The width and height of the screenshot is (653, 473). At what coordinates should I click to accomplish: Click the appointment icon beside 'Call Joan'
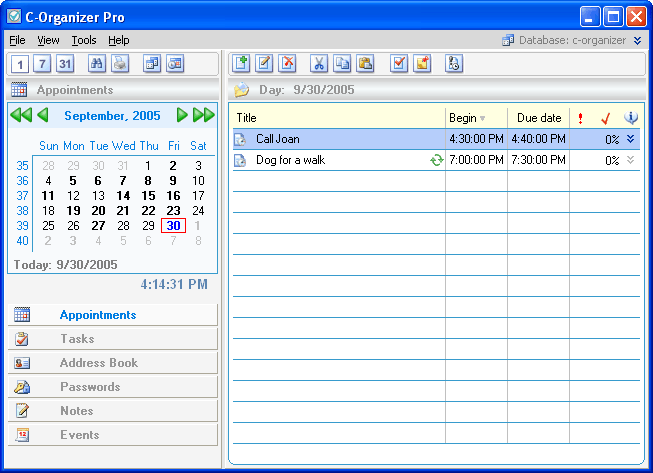coord(240,139)
